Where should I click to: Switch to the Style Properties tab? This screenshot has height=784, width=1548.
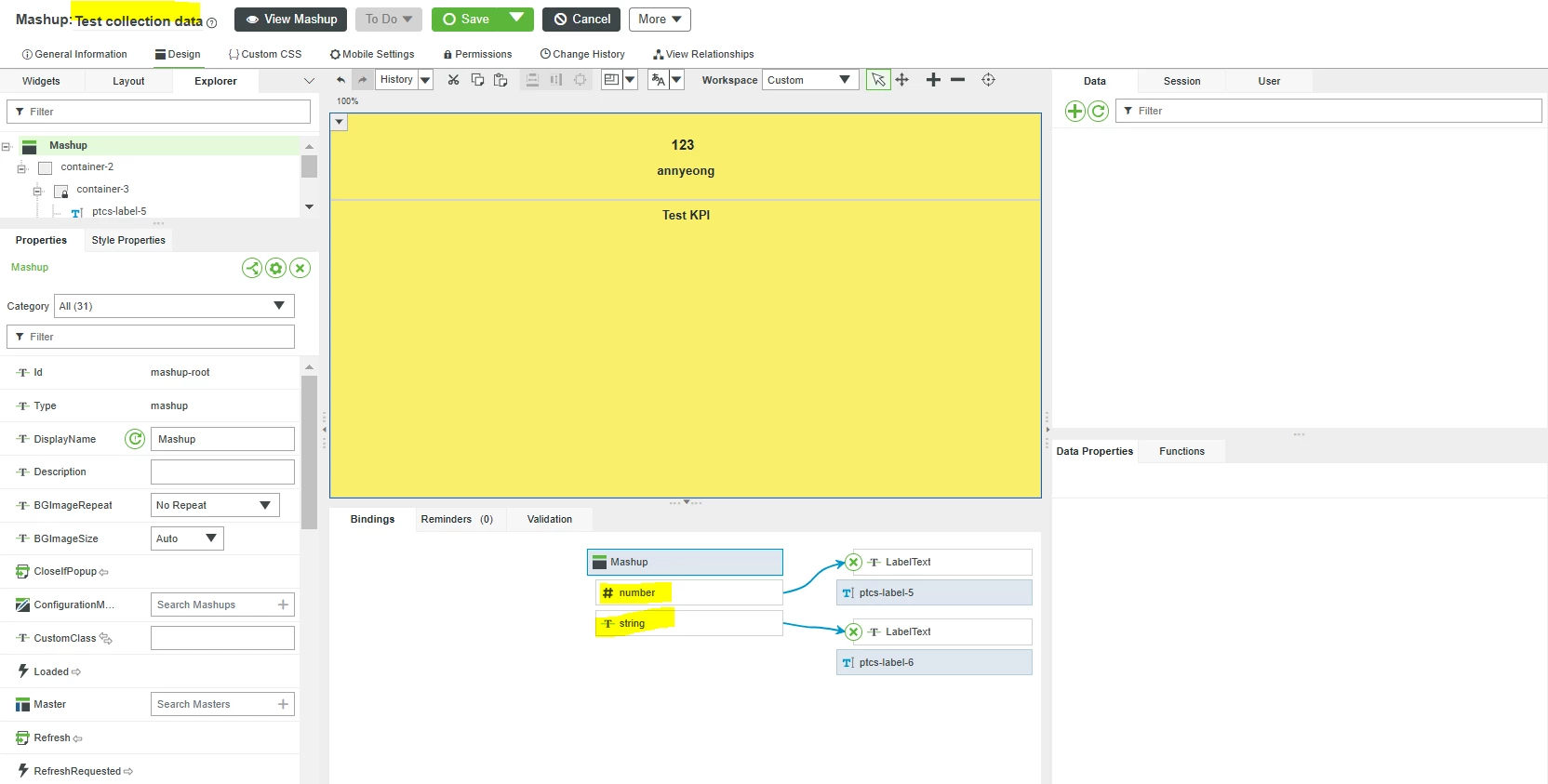[x=128, y=240]
